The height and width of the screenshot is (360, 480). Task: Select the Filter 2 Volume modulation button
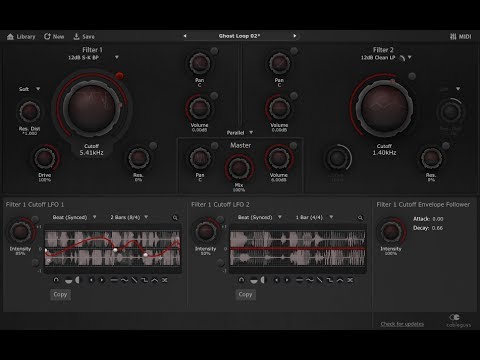tap(294, 96)
